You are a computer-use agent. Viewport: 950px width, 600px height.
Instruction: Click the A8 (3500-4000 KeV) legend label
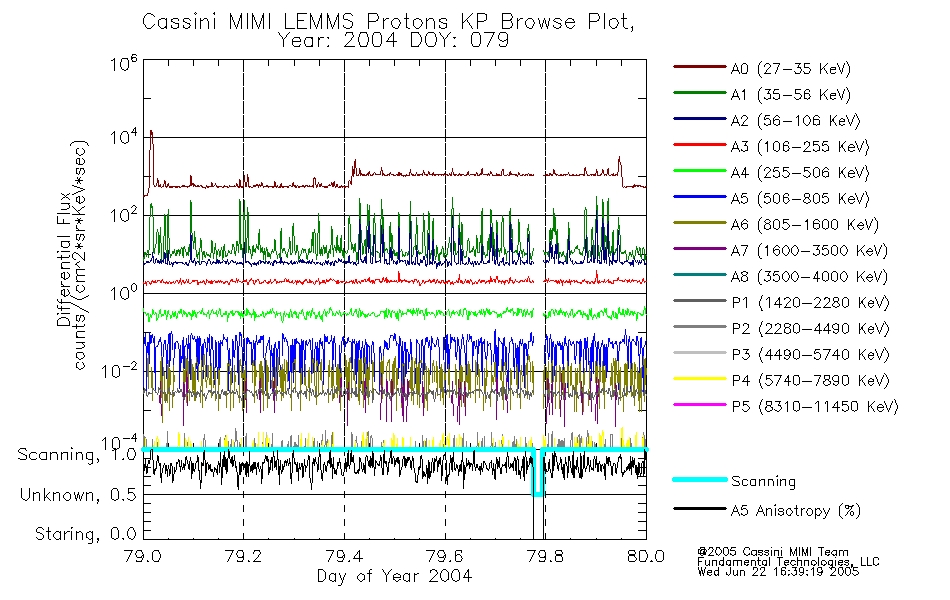click(809, 277)
